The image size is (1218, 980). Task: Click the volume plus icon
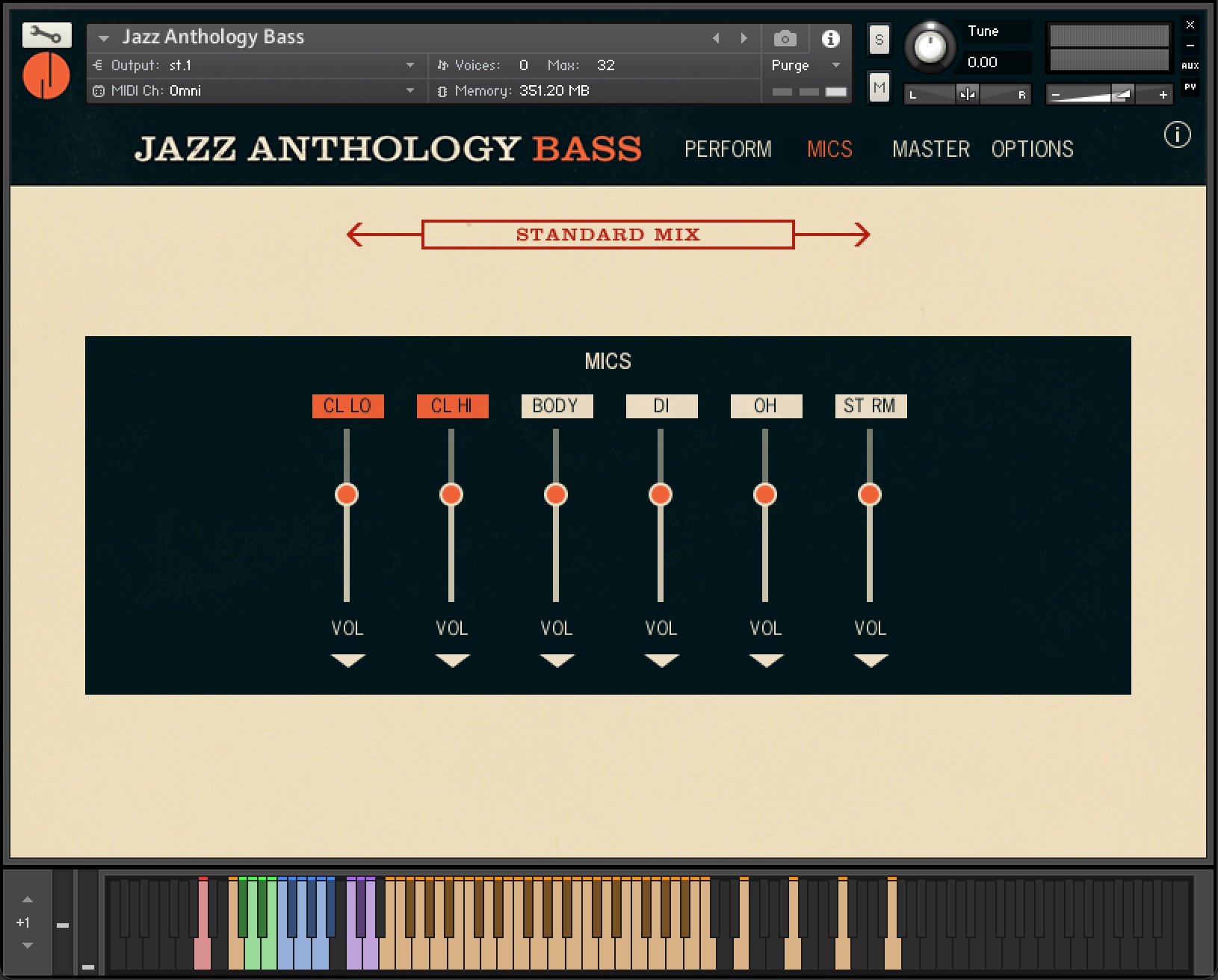[1163, 95]
